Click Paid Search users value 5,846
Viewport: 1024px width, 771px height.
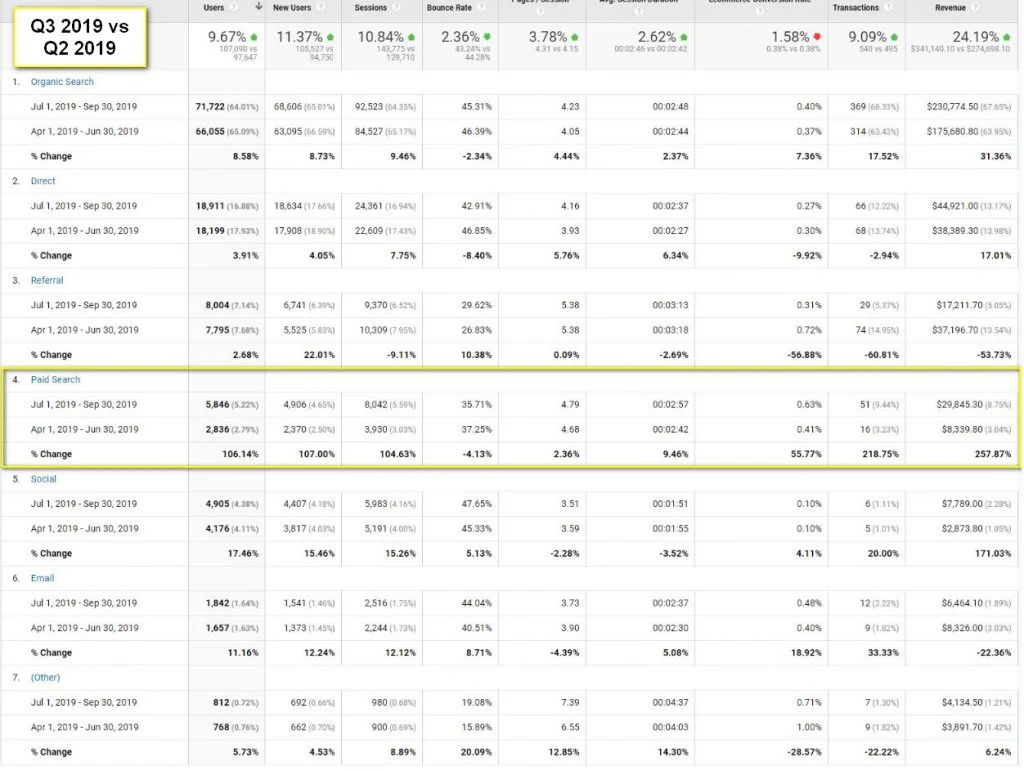coord(217,404)
